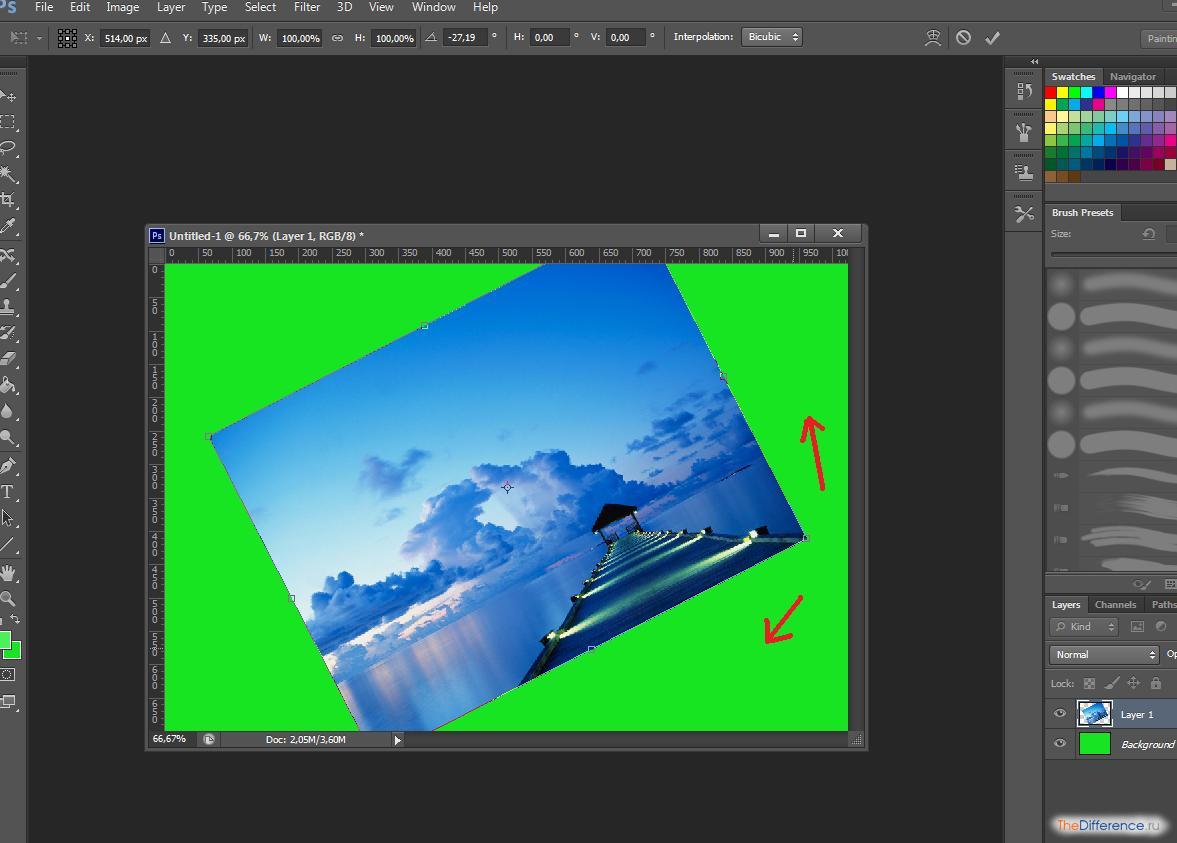
Task: Select the Paint Bucket tool
Action: pyautogui.click(x=8, y=386)
